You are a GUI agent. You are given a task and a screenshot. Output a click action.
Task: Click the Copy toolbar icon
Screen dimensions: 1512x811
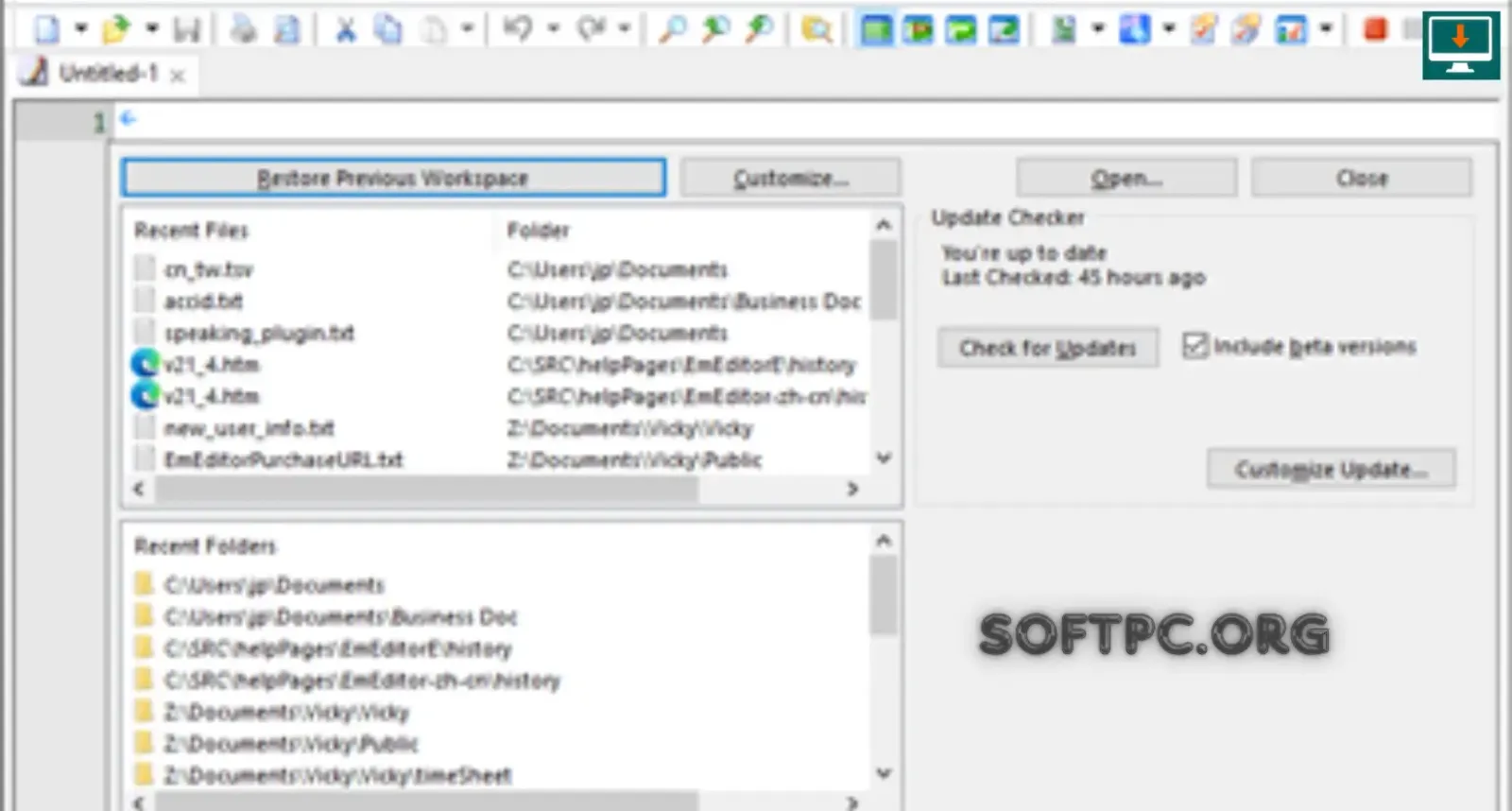coord(387,29)
